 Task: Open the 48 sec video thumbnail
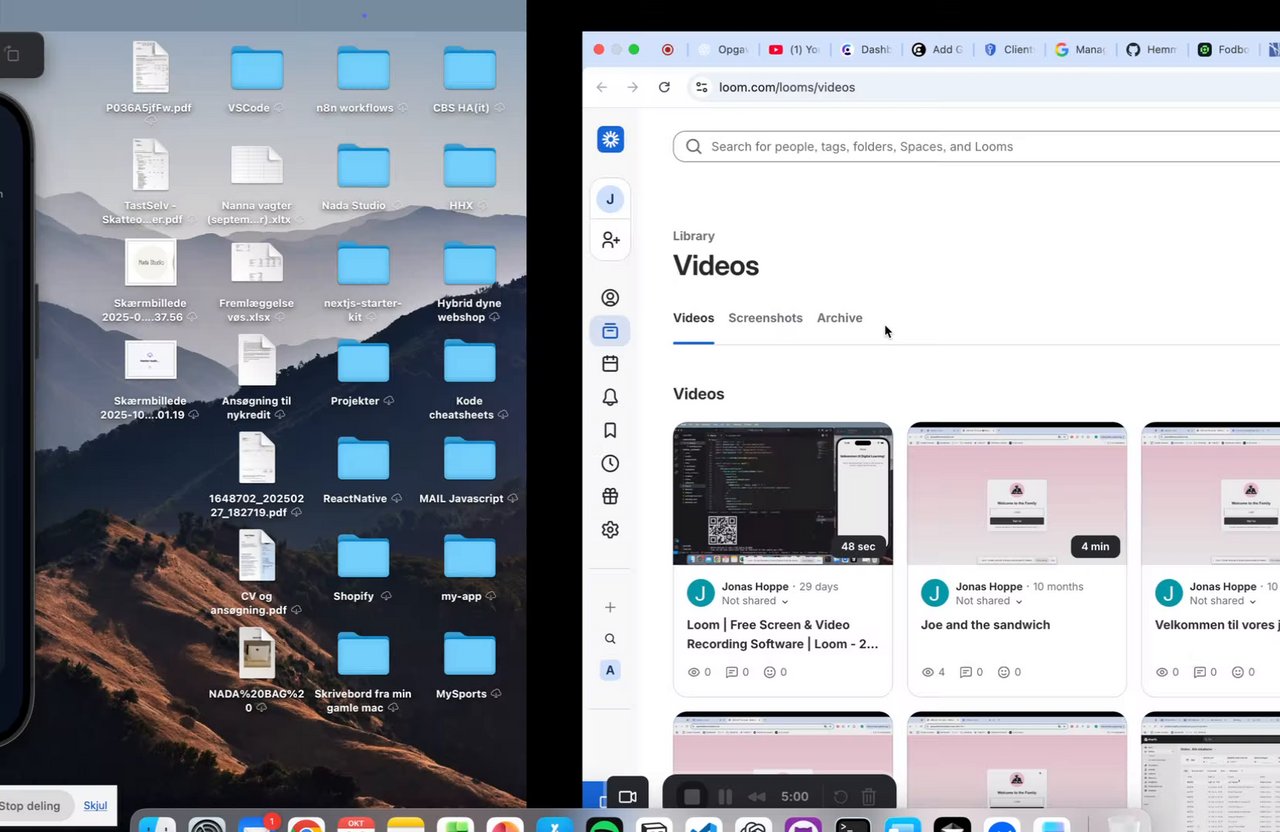[783, 494]
